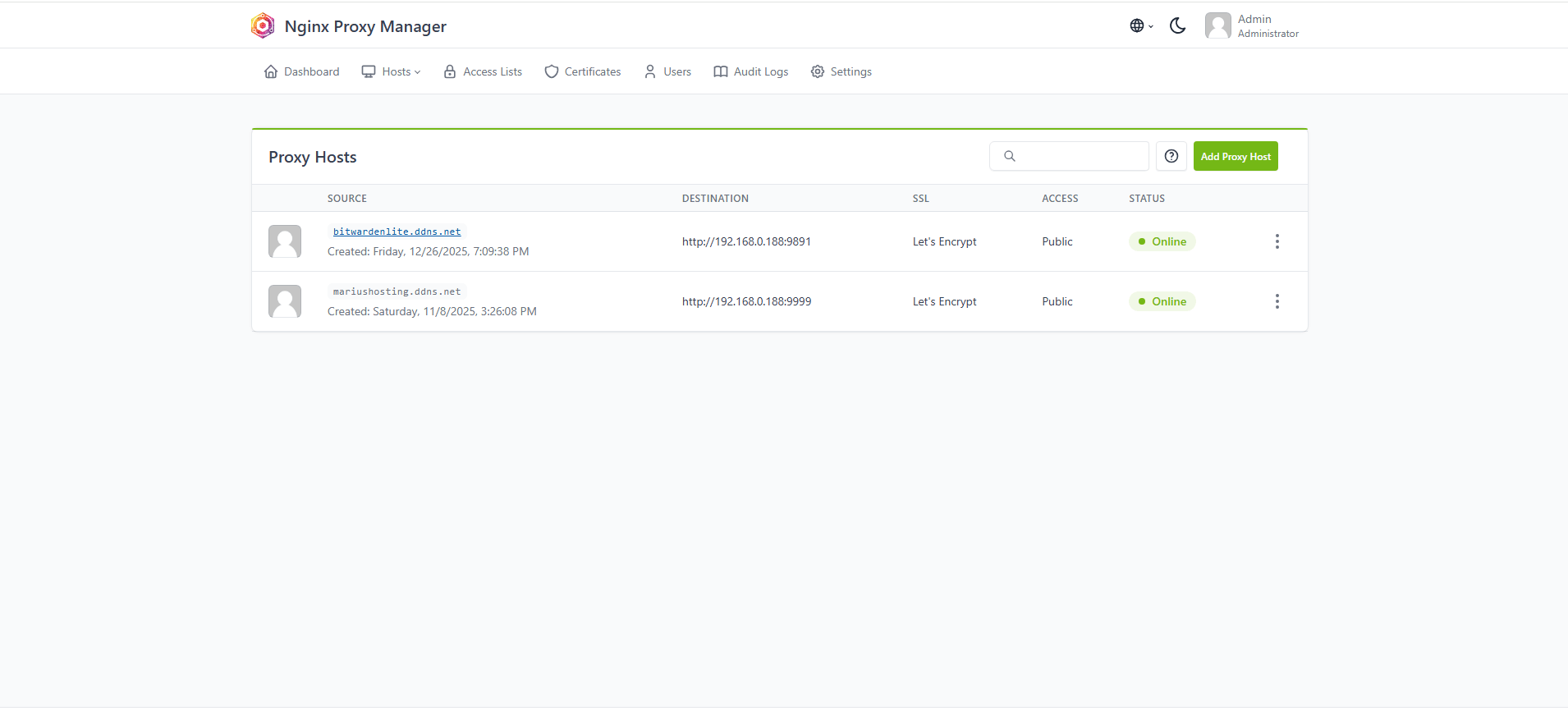The image size is (1568, 711).
Task: View the Audit Logs page
Action: (751, 71)
